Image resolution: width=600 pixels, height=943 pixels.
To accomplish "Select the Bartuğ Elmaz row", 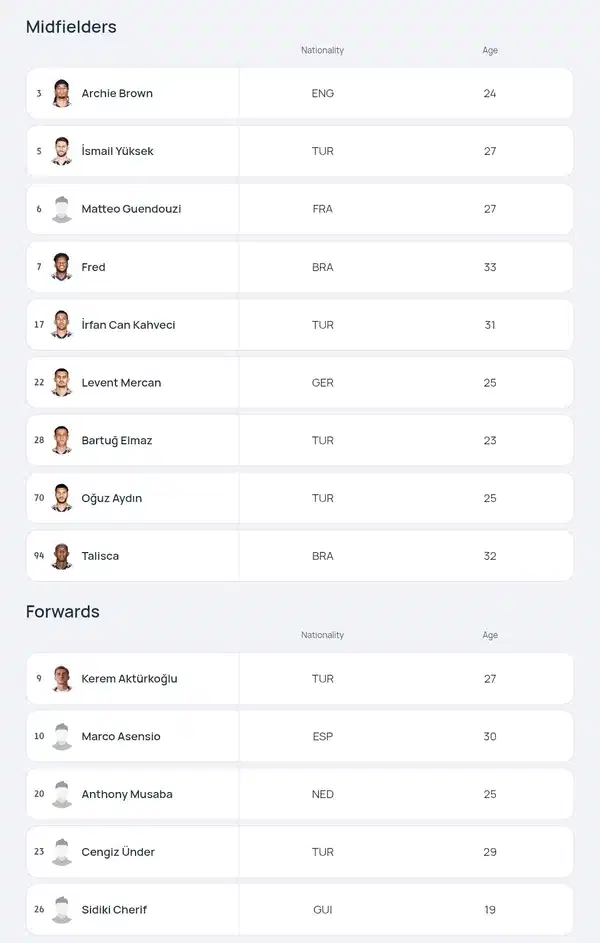I will (x=299, y=440).
